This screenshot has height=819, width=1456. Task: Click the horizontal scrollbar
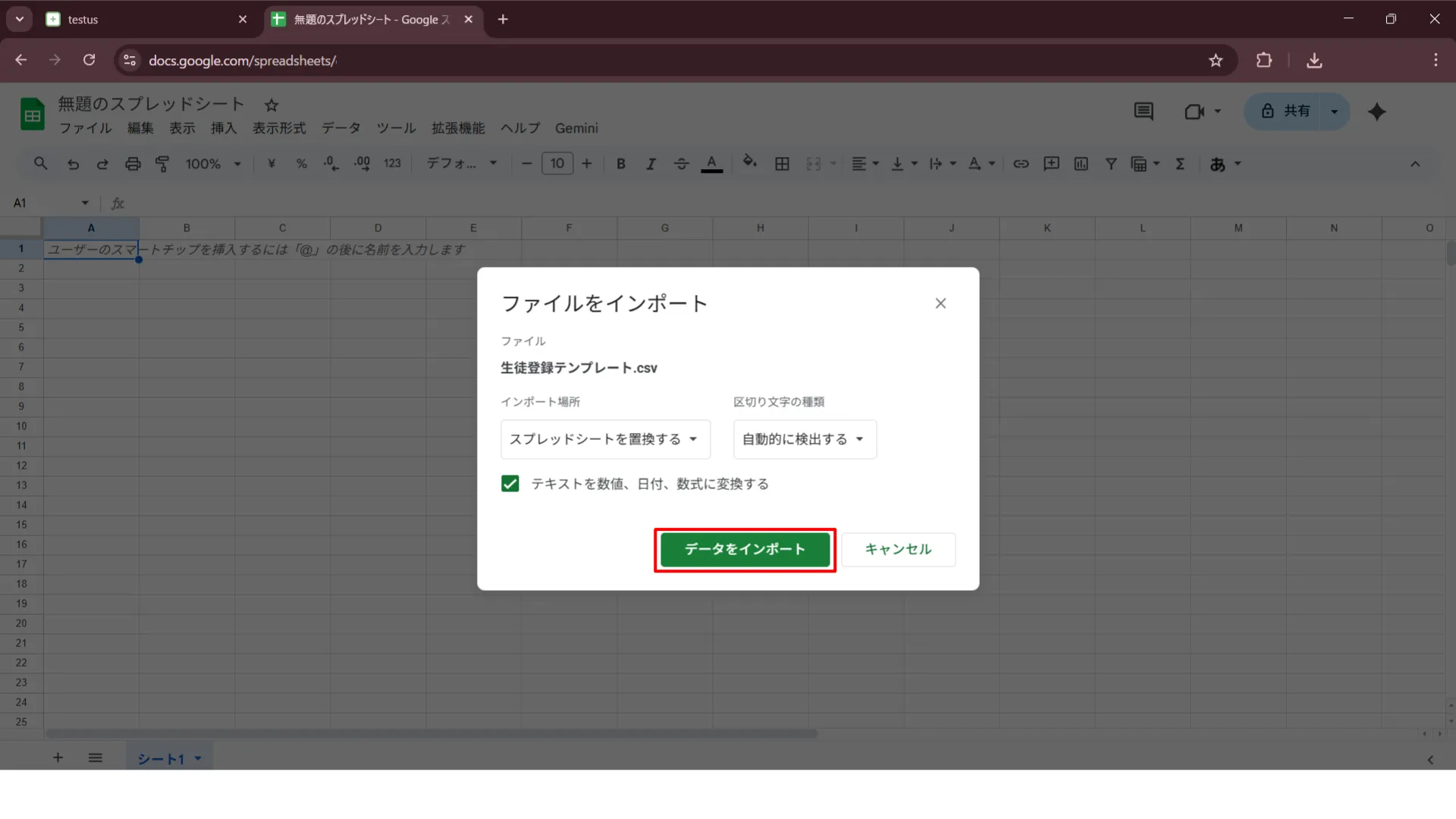431,733
